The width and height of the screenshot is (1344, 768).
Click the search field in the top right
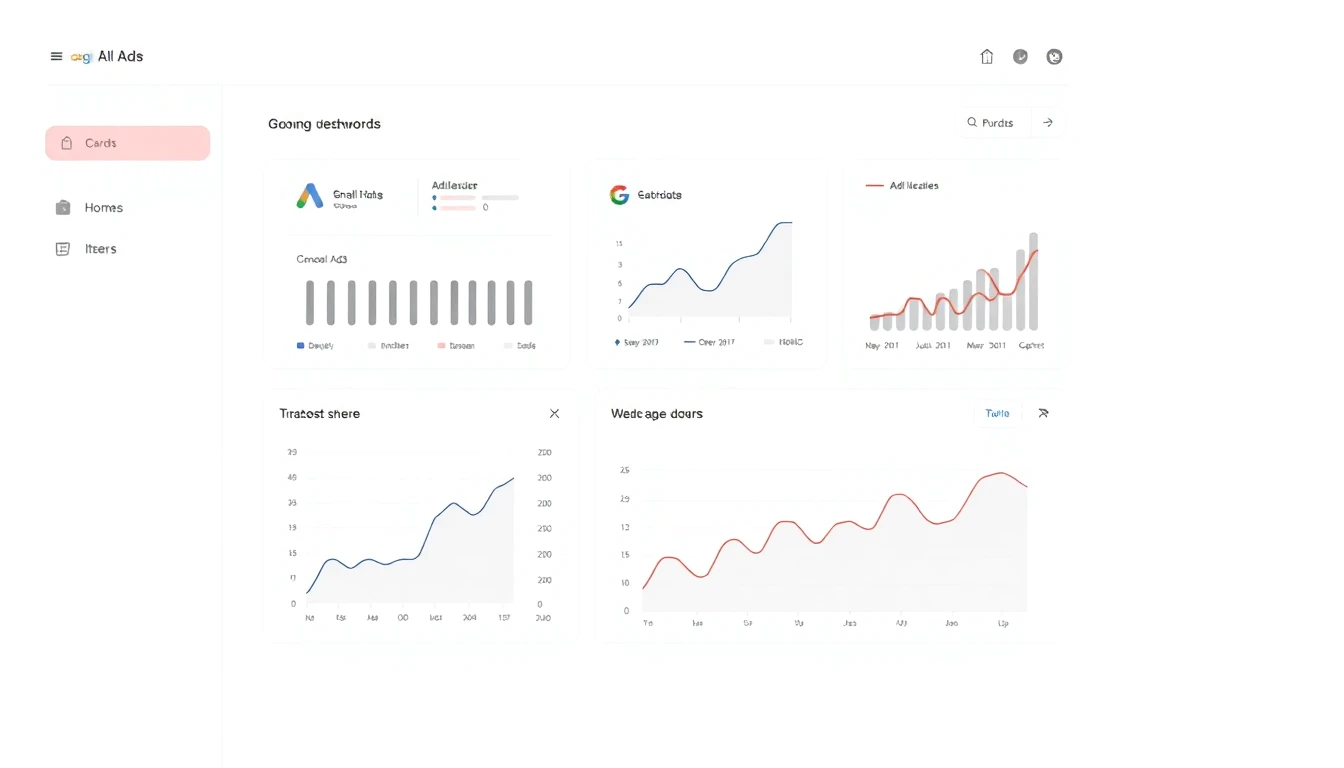pyautogui.click(x=993, y=122)
